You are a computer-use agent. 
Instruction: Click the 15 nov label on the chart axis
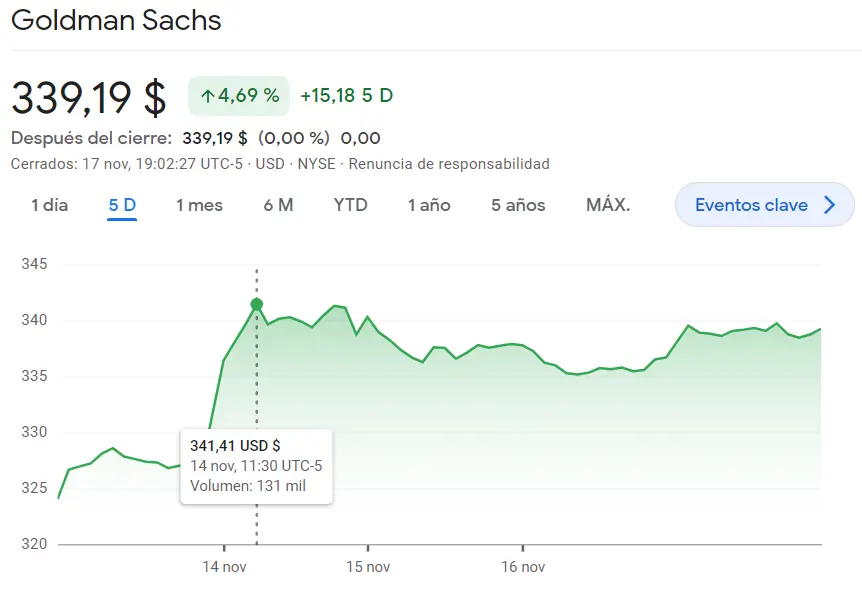coord(367,566)
